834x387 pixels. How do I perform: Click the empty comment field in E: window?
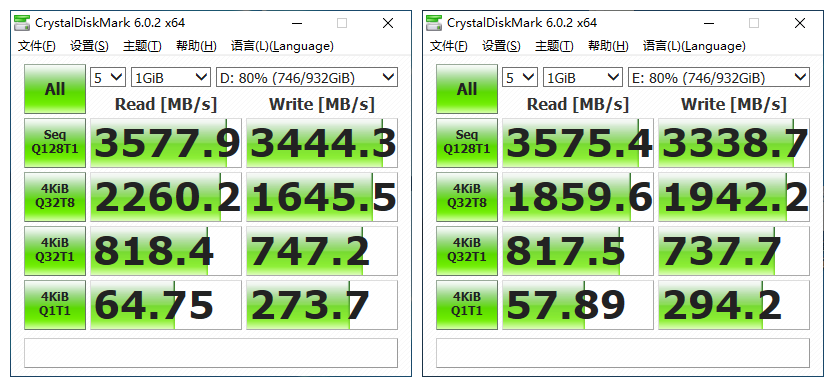[623, 352]
